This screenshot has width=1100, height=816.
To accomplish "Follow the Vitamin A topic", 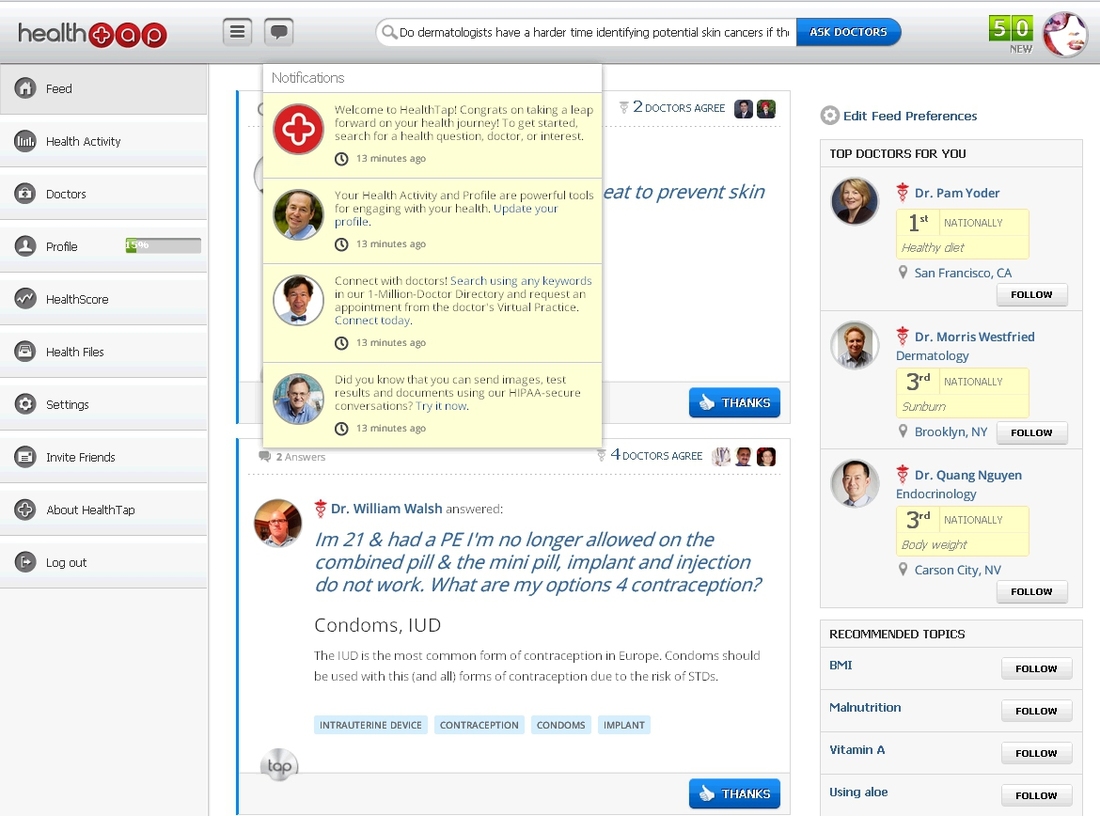I will [1036, 753].
